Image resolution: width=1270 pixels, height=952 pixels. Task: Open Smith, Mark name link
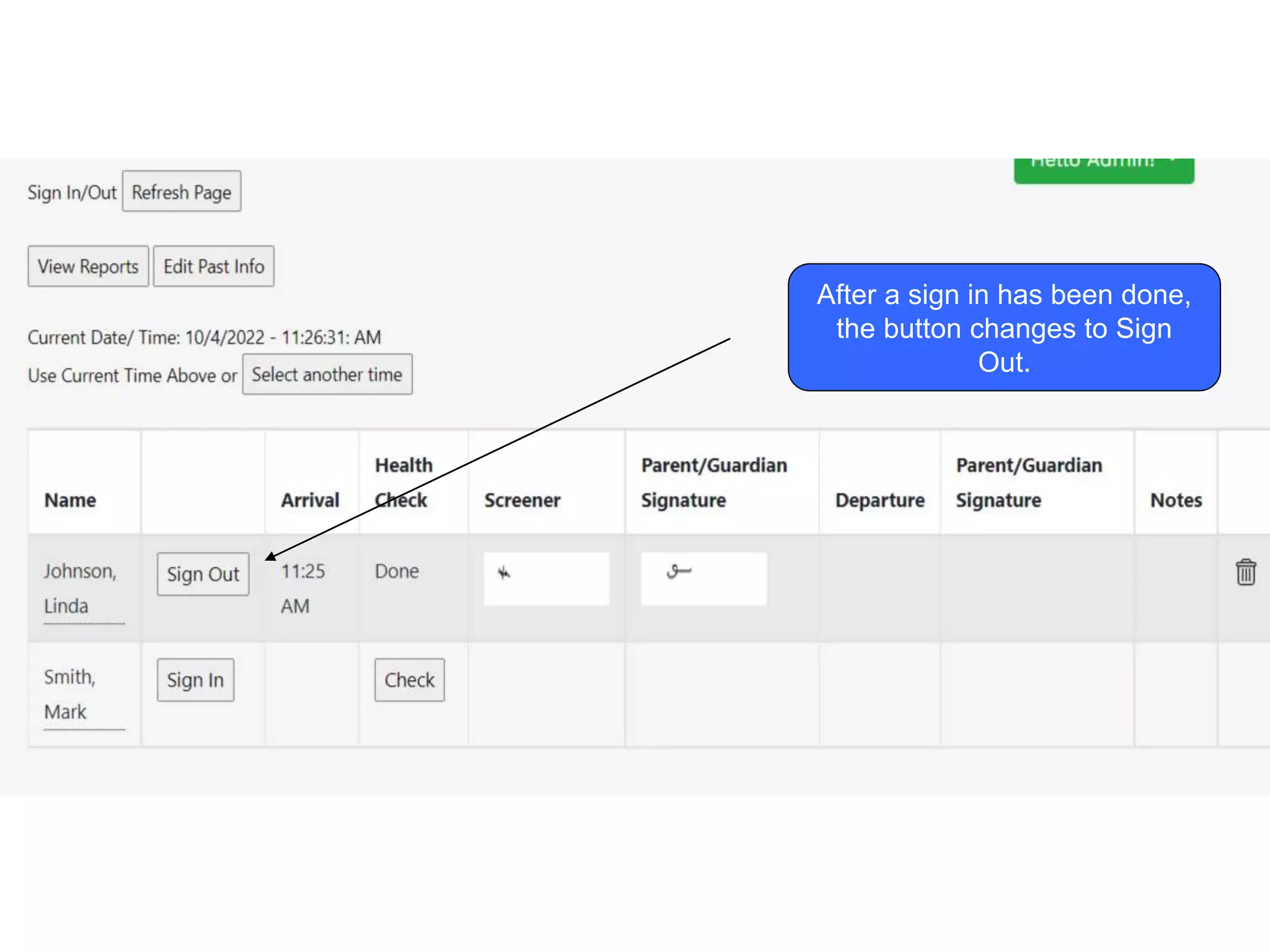pyautogui.click(x=69, y=694)
